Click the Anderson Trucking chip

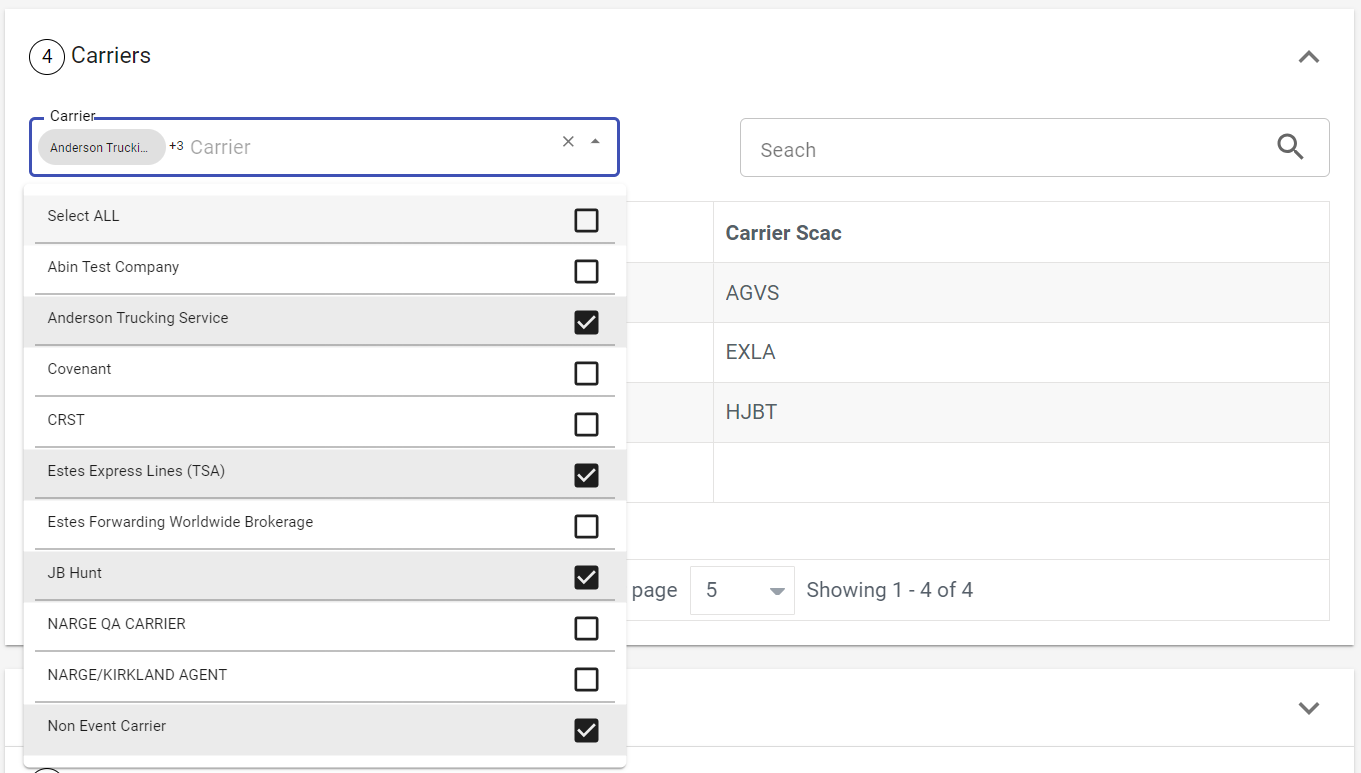click(x=101, y=147)
